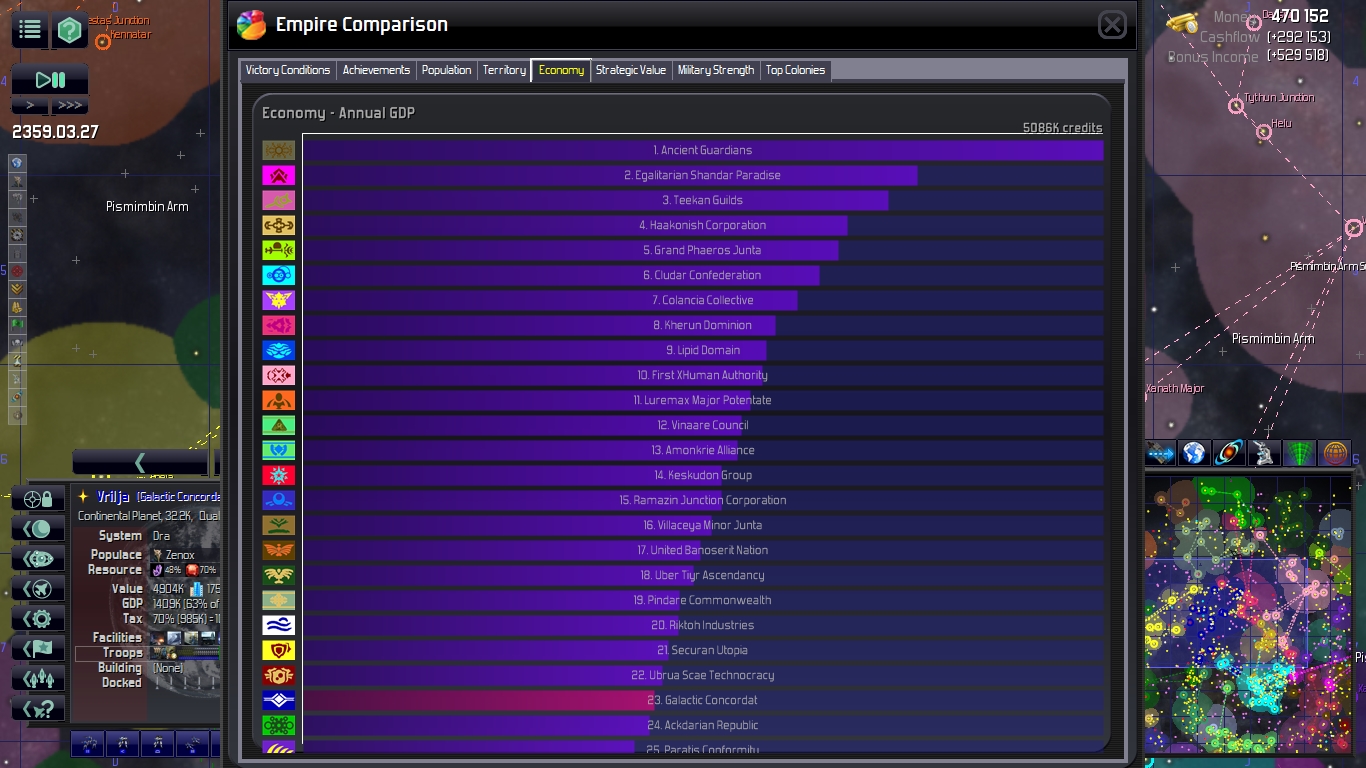
Task: View the Strategic Value tab
Action: [631, 70]
